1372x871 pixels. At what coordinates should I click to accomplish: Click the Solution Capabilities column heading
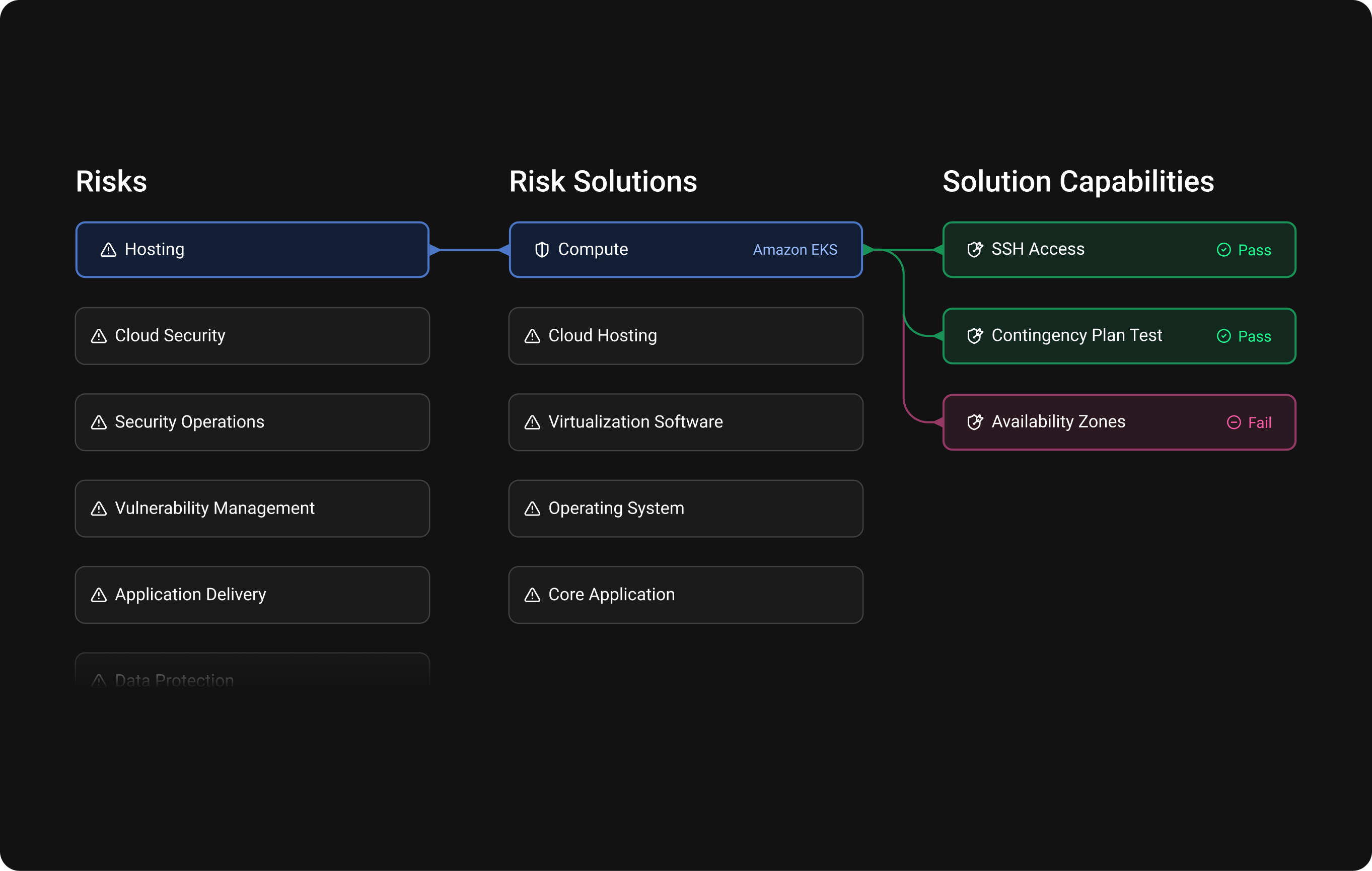[1078, 182]
